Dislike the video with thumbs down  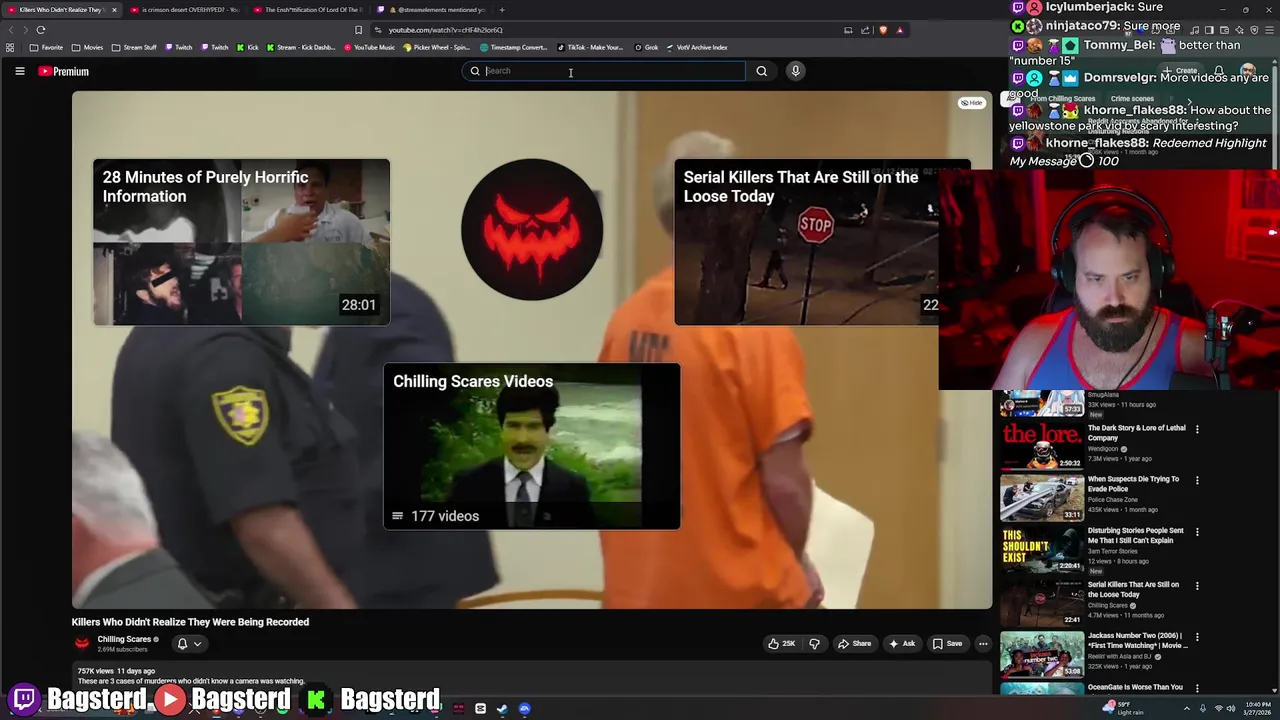point(814,644)
